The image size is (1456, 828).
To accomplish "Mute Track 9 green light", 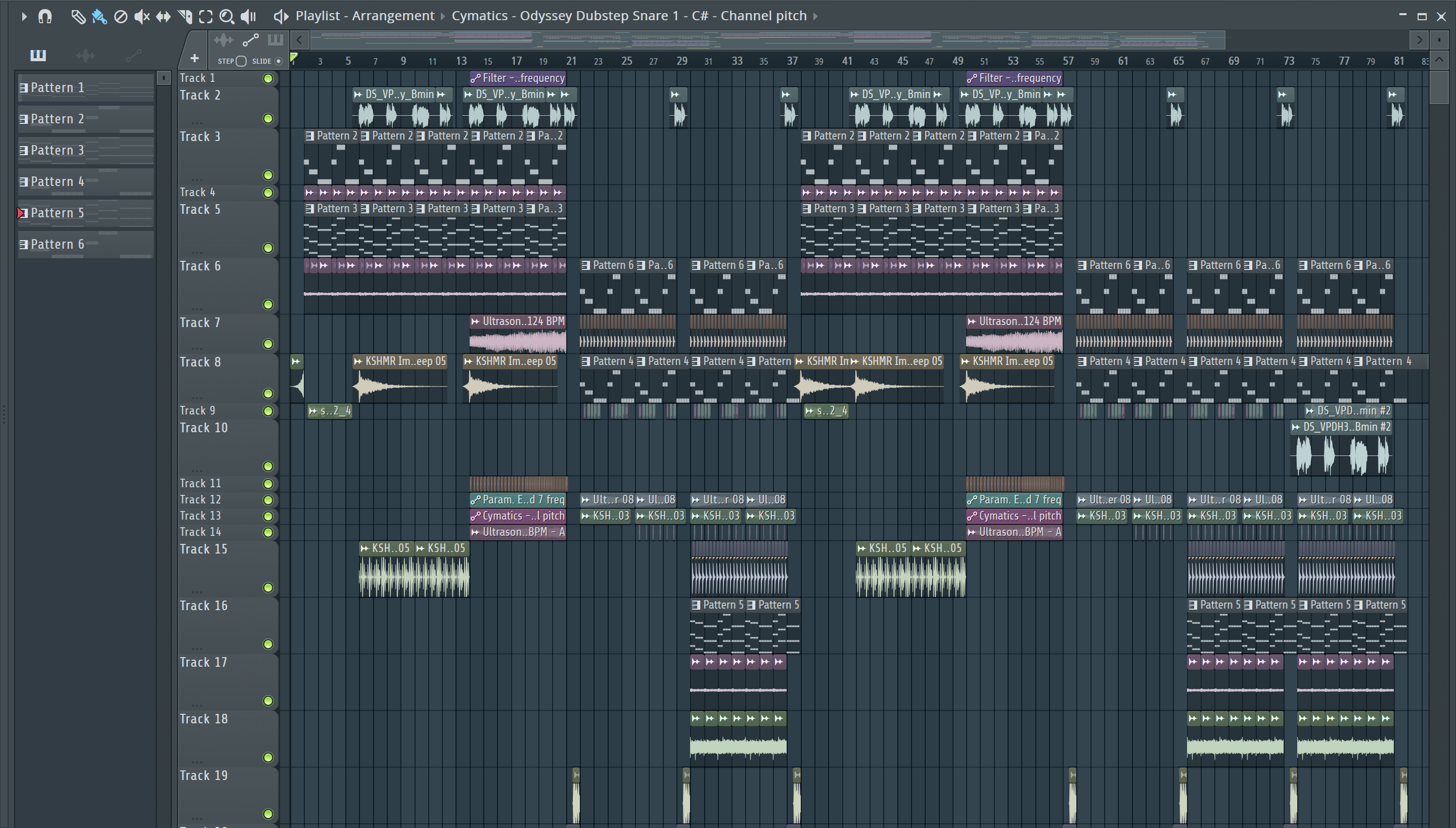I will [268, 411].
